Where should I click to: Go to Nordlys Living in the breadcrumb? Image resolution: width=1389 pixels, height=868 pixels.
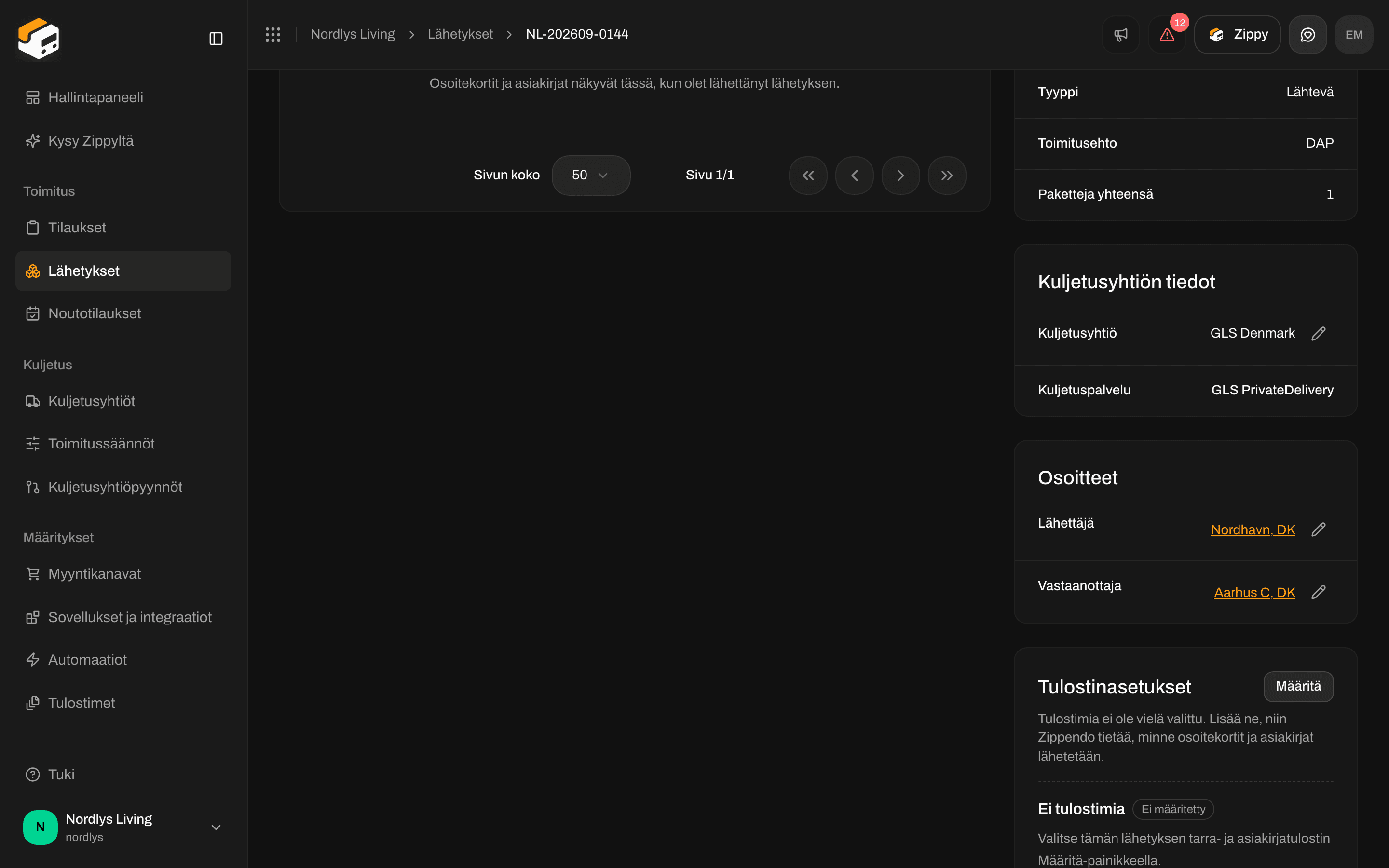(x=353, y=34)
